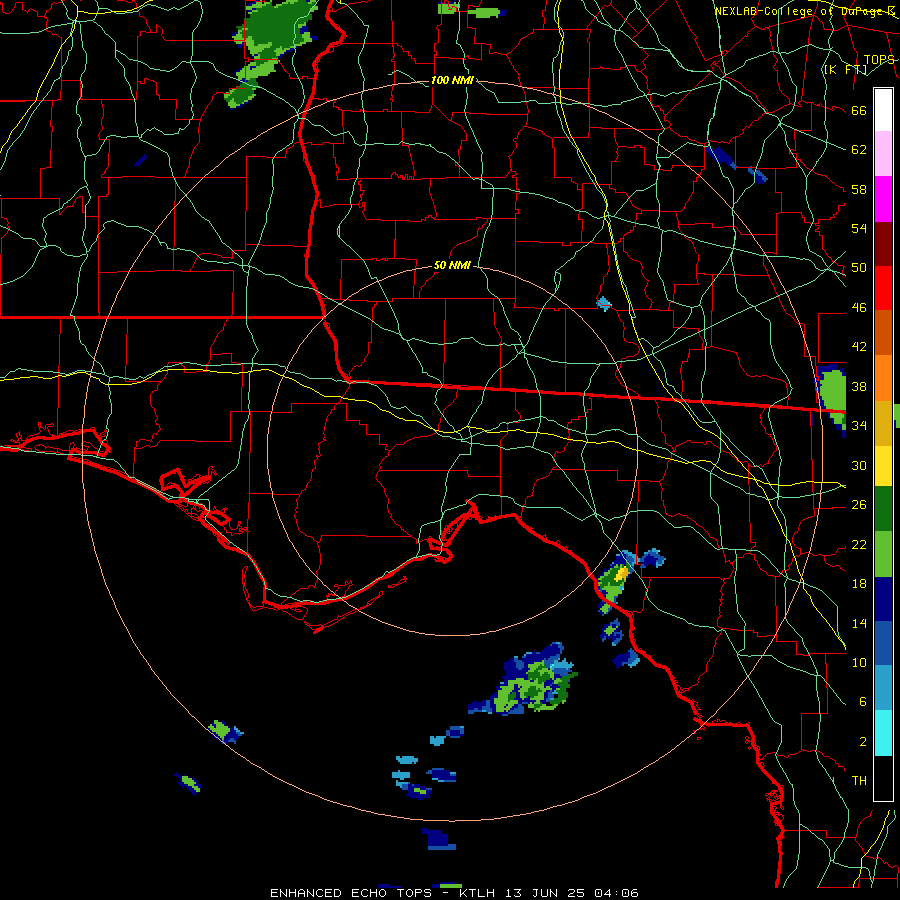
Task: Click the 100 NMI range ring label
Action: [x=452, y=80]
